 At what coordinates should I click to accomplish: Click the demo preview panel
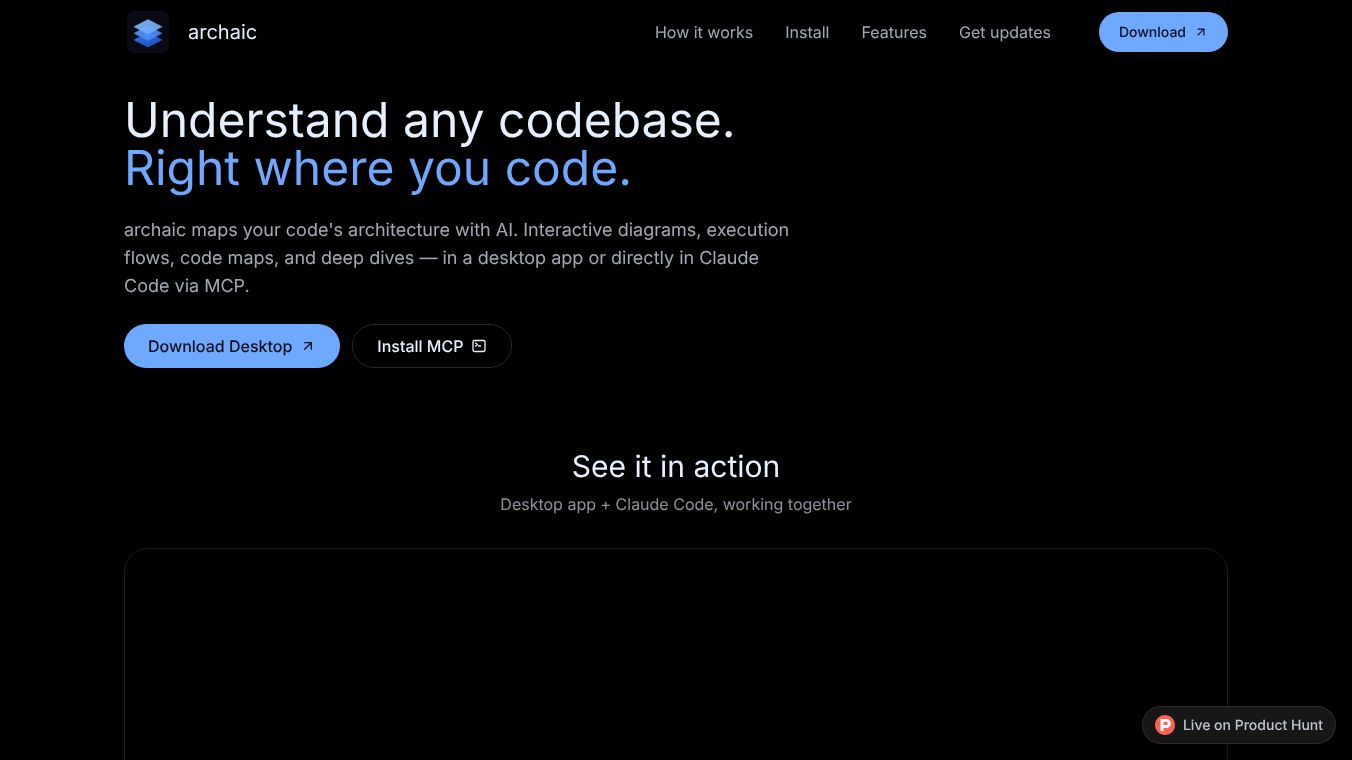point(676,654)
